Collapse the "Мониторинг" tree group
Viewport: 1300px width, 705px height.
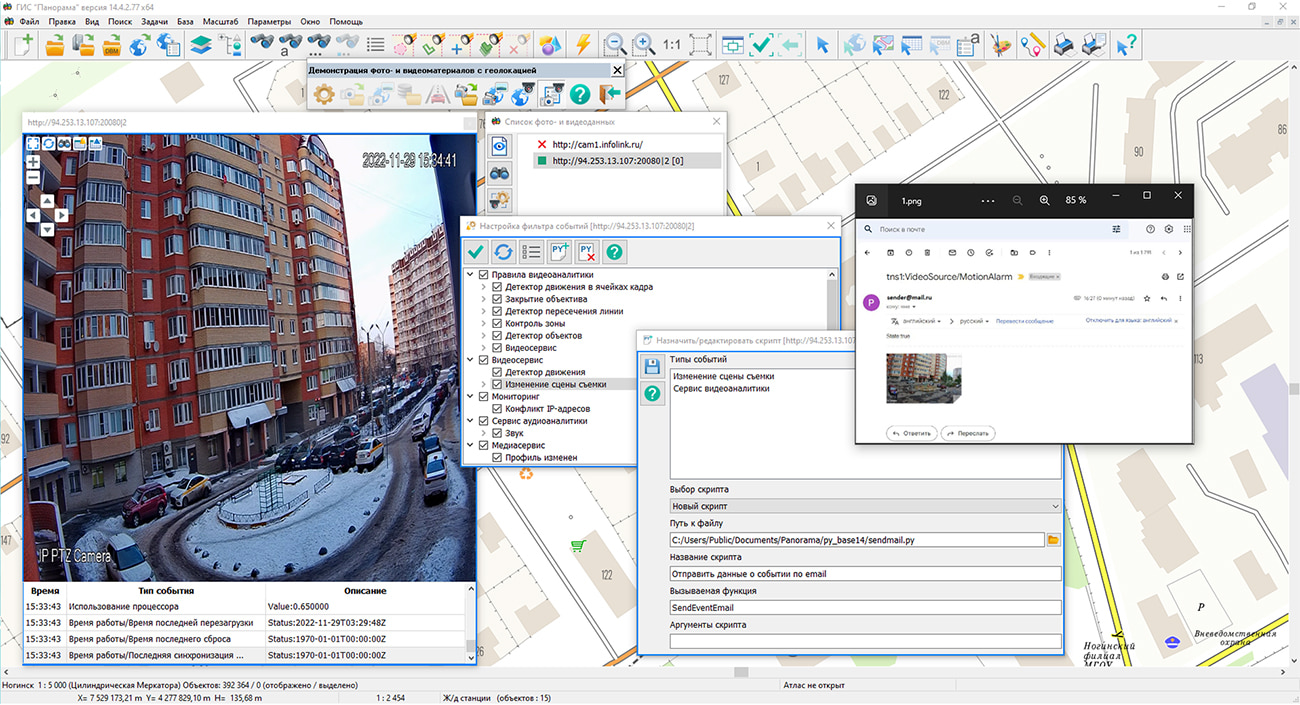click(x=472, y=397)
